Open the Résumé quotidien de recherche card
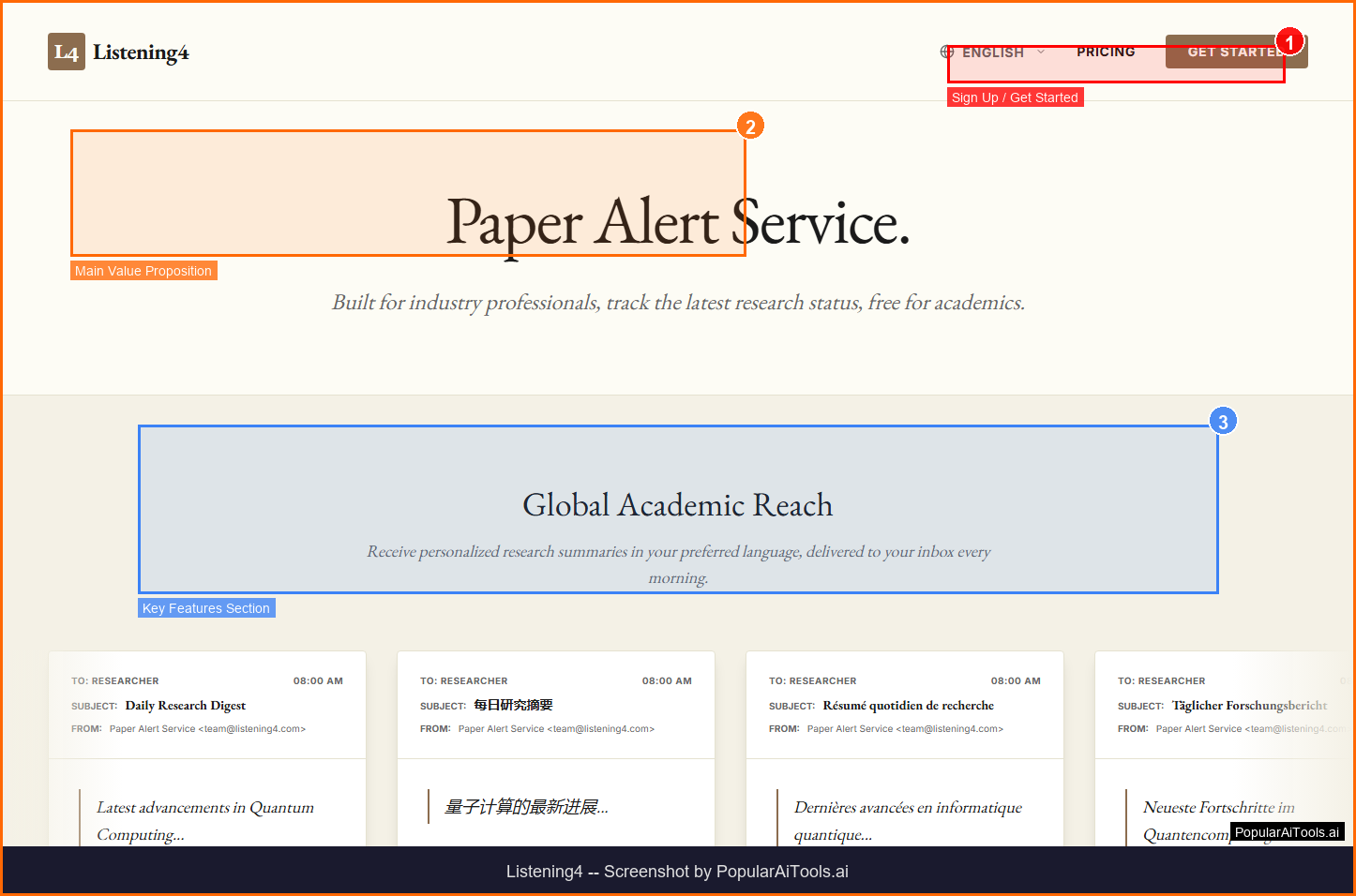 pyautogui.click(x=905, y=750)
